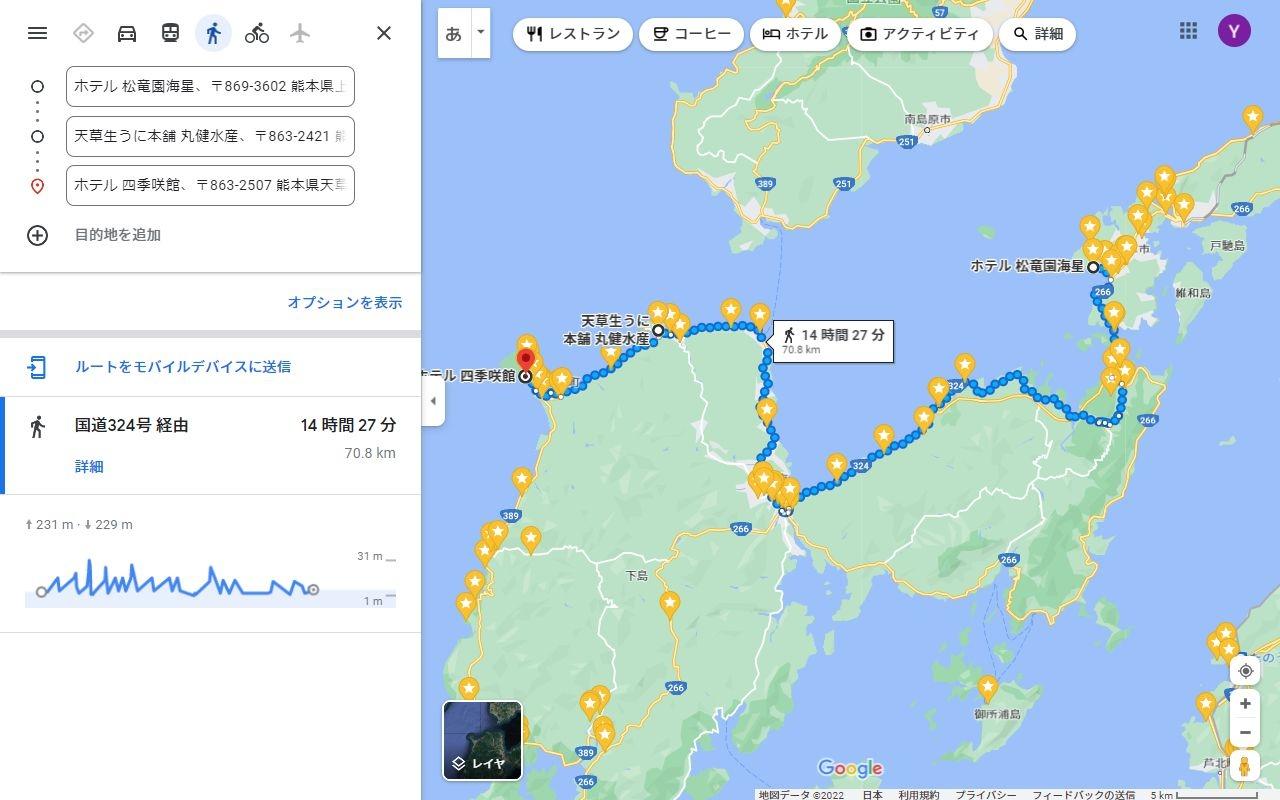This screenshot has height=800, width=1280.
Task: Click the 維和島 island label
Action: [1194, 293]
